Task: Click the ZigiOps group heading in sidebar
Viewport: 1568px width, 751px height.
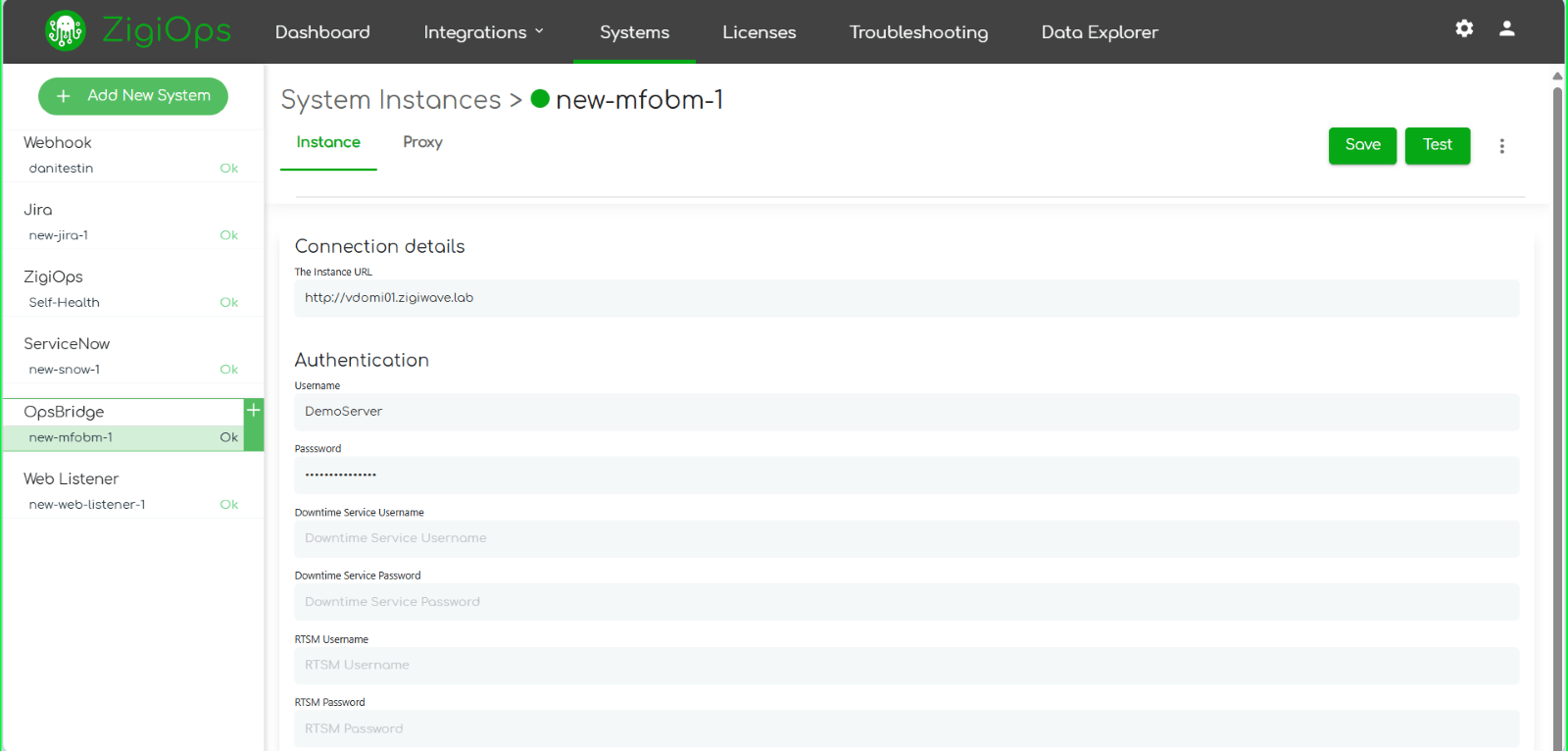Action: coord(53,277)
